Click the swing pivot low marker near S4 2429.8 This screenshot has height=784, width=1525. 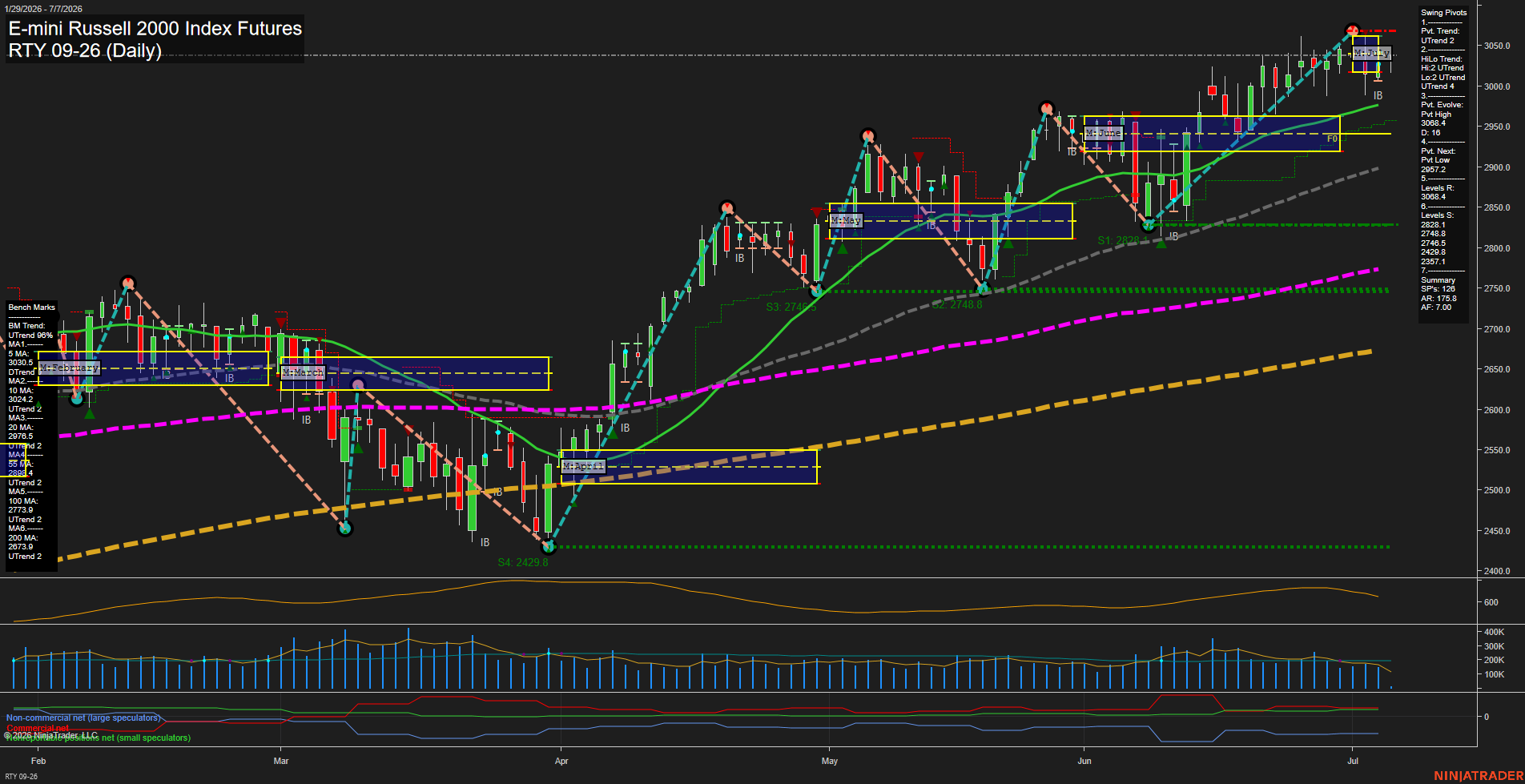pos(549,547)
